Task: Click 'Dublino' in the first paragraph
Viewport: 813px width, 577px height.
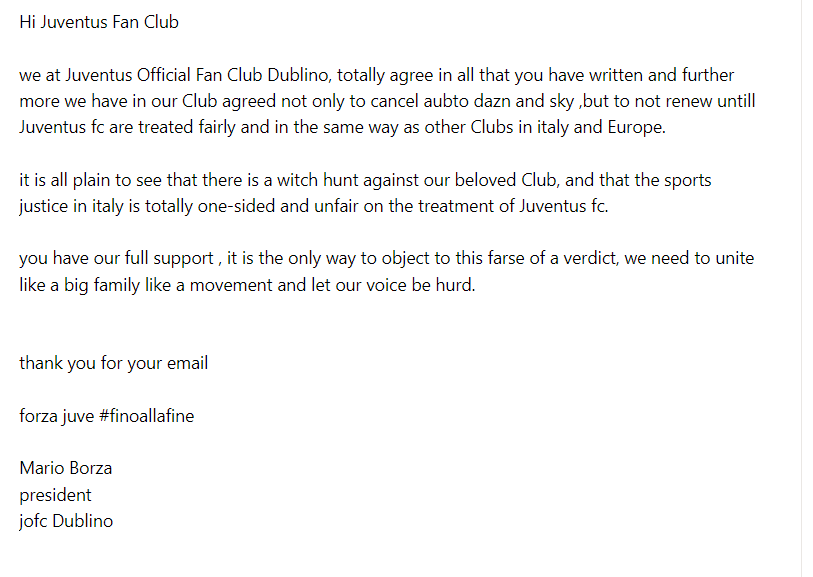Action: pyautogui.click(x=299, y=75)
